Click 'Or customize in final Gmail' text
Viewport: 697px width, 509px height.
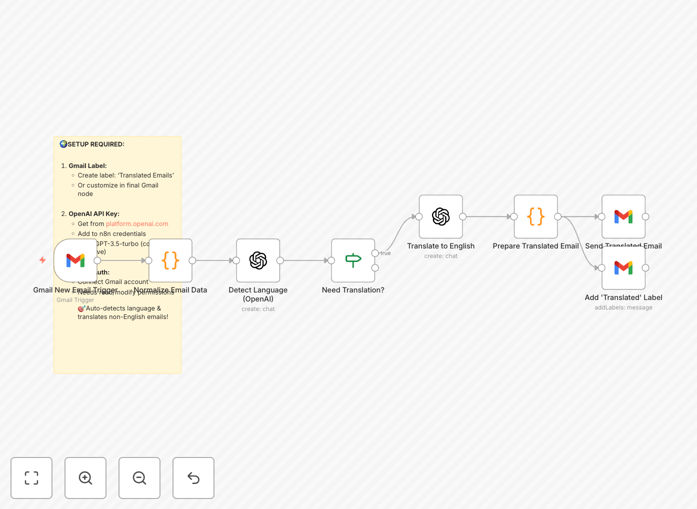pyautogui.click(x=118, y=185)
